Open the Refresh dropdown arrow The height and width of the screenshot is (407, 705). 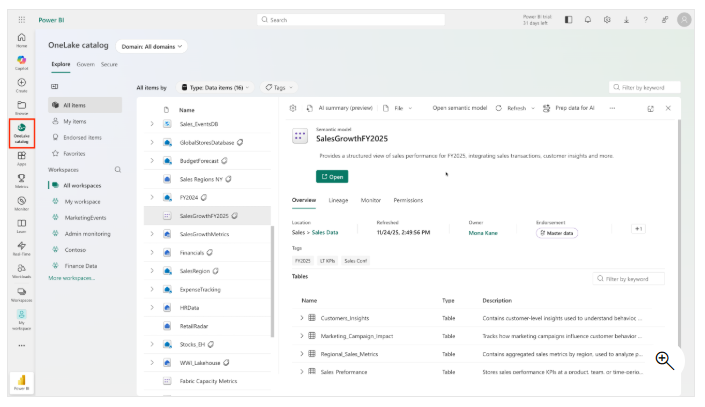(533, 108)
